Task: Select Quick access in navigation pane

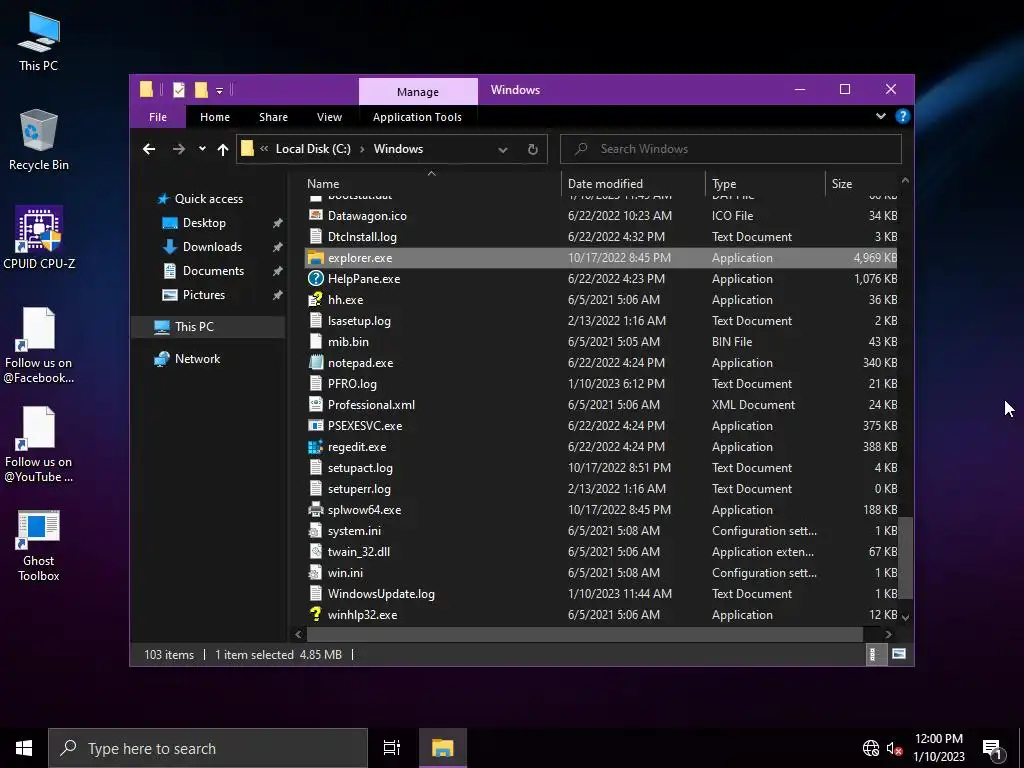Action: coord(208,199)
